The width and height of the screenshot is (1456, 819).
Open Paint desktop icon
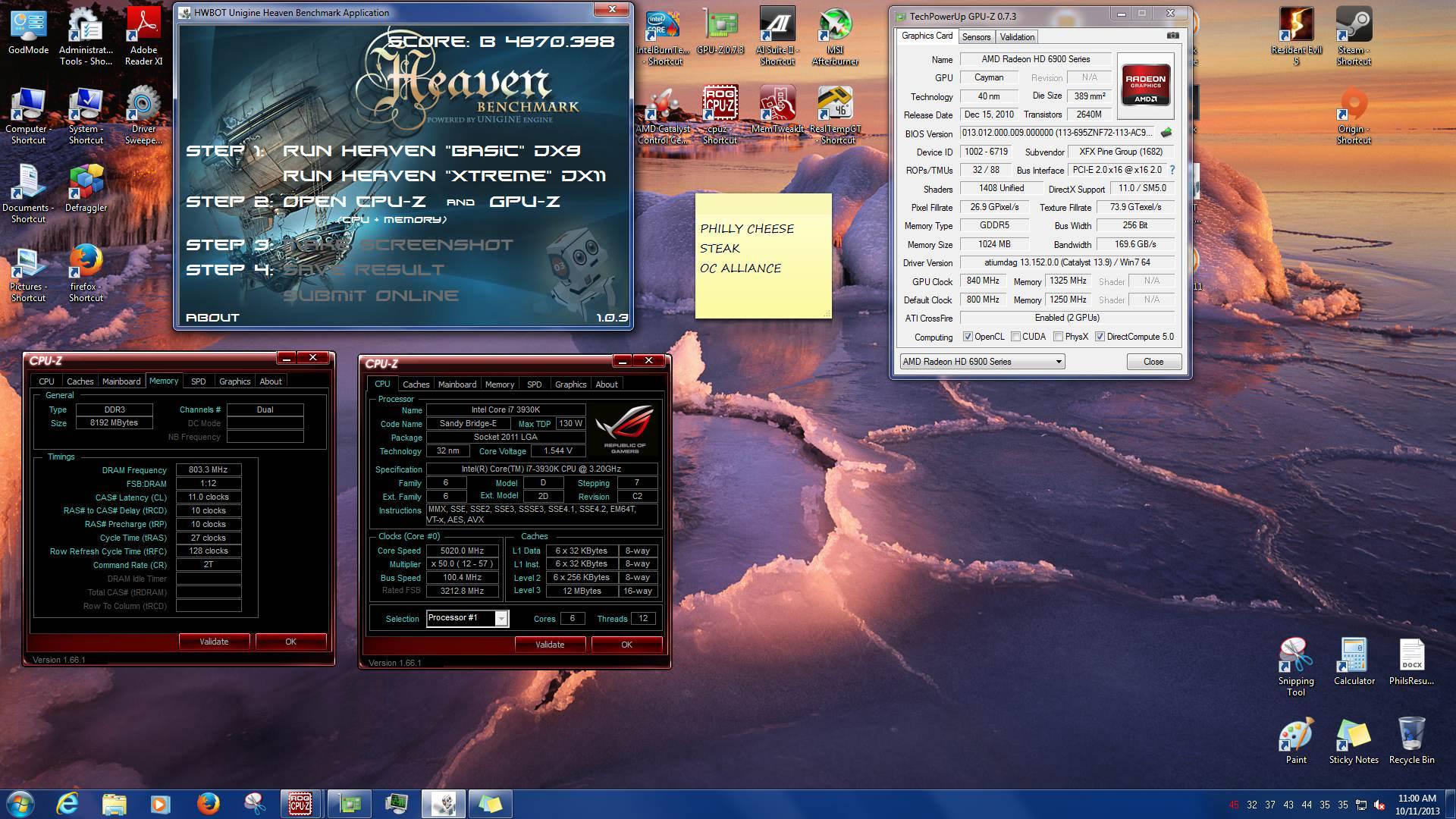1296,740
